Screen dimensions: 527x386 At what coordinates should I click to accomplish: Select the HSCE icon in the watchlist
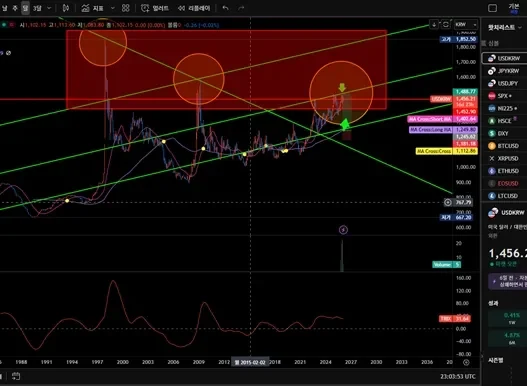click(492, 121)
